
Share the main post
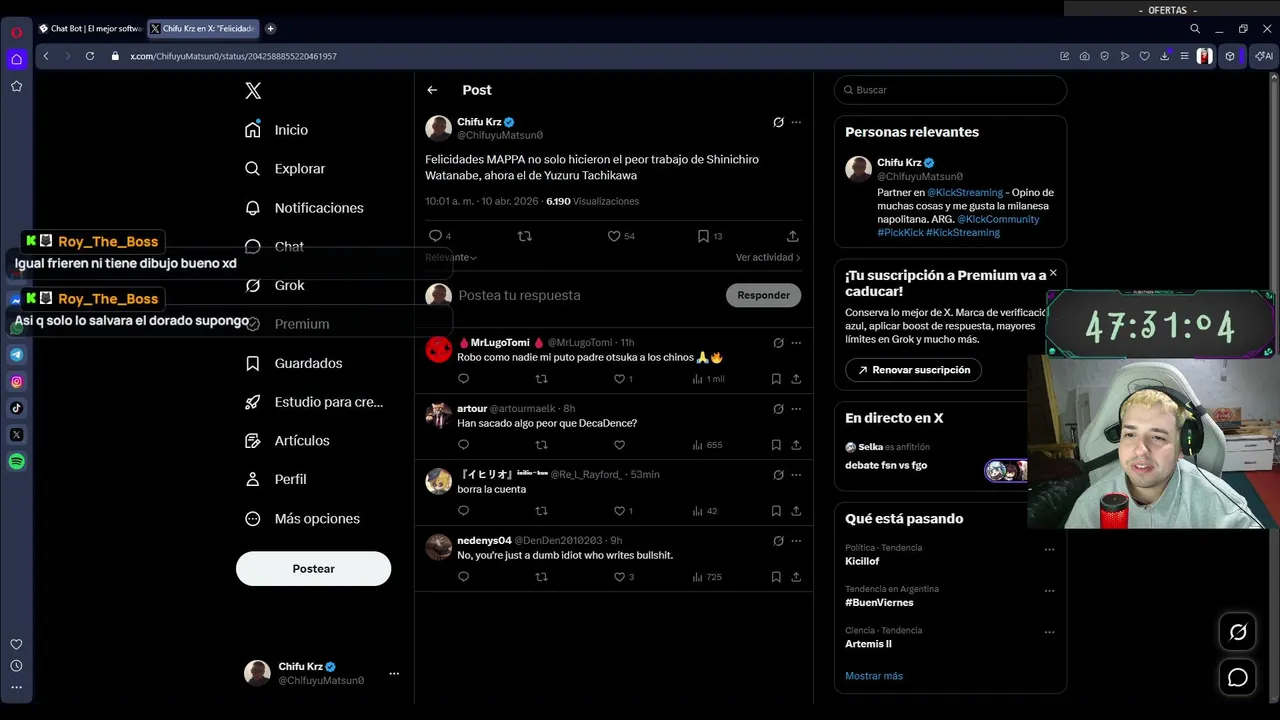[x=792, y=236]
